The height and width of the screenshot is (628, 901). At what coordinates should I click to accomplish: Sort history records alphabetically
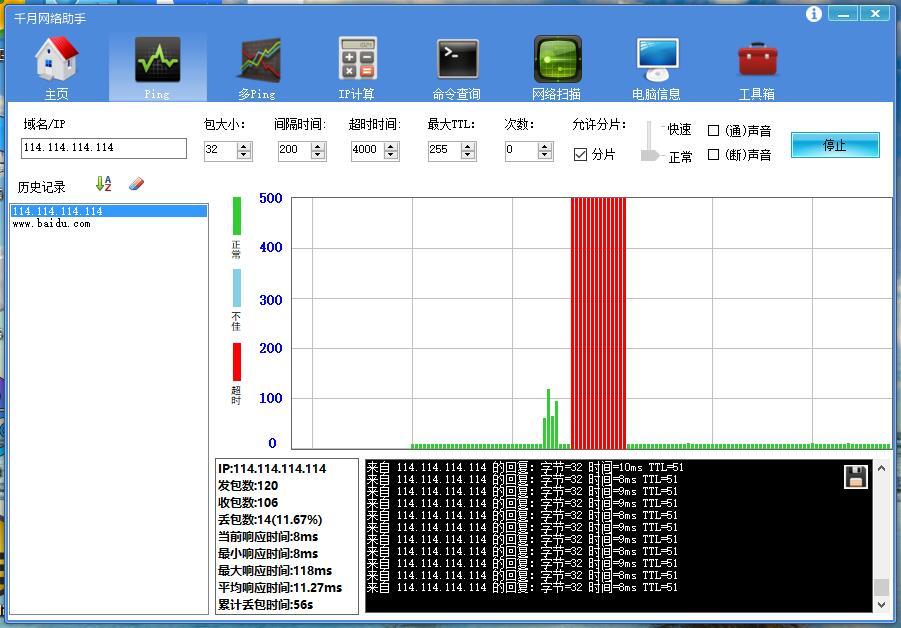coord(103,184)
